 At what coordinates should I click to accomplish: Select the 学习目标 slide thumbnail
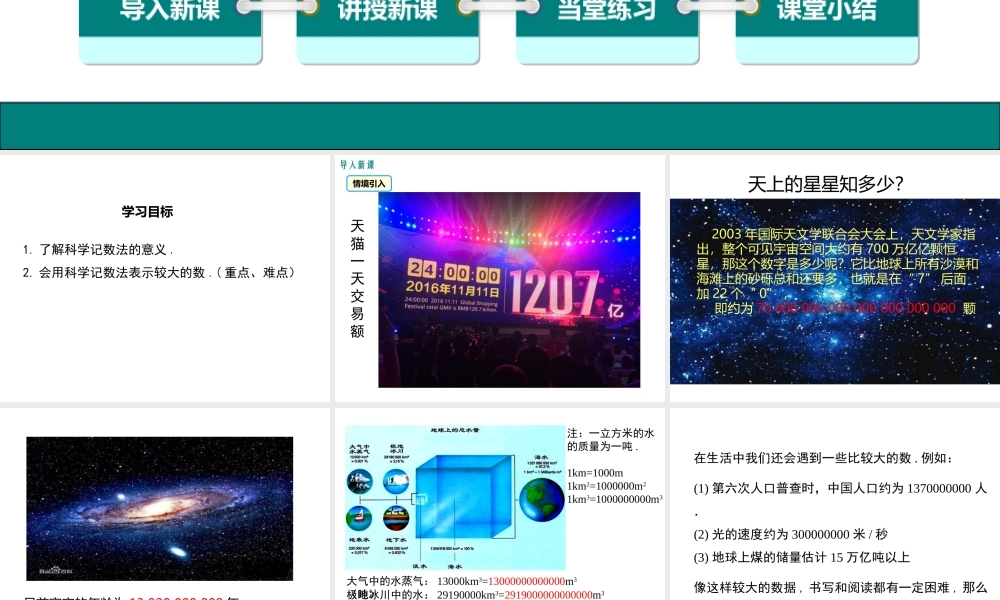165,278
